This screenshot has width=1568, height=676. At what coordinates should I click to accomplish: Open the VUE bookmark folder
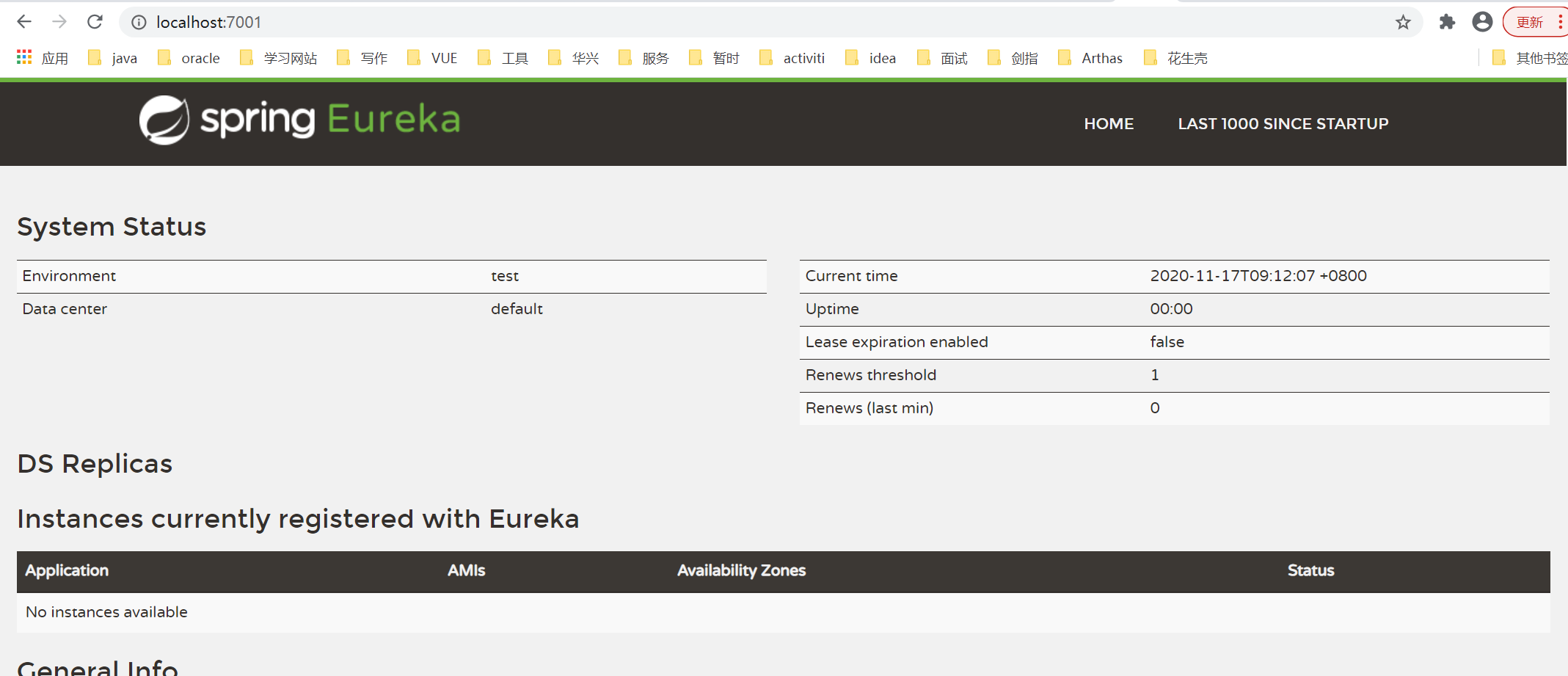click(432, 58)
